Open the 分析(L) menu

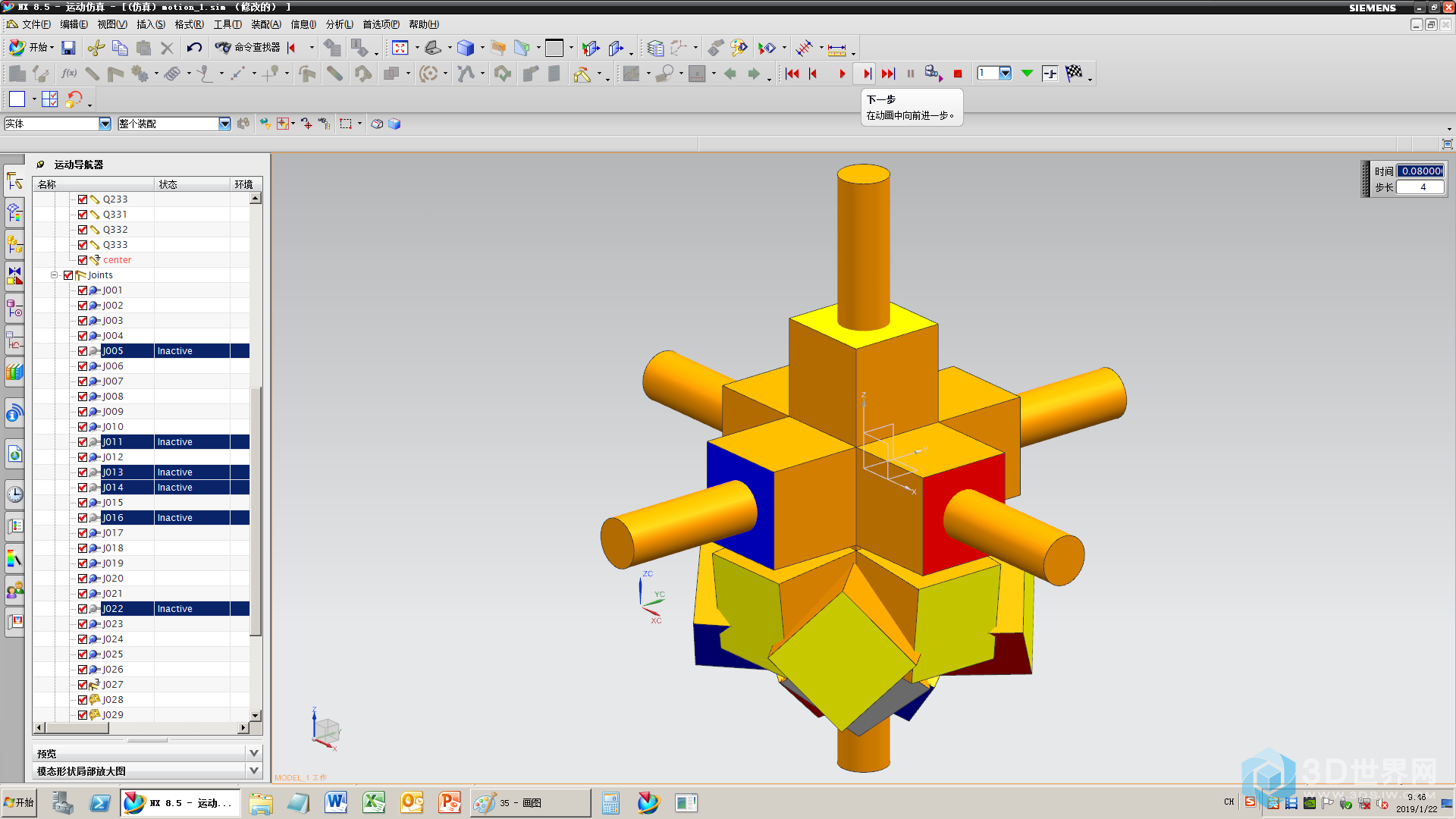click(x=340, y=24)
